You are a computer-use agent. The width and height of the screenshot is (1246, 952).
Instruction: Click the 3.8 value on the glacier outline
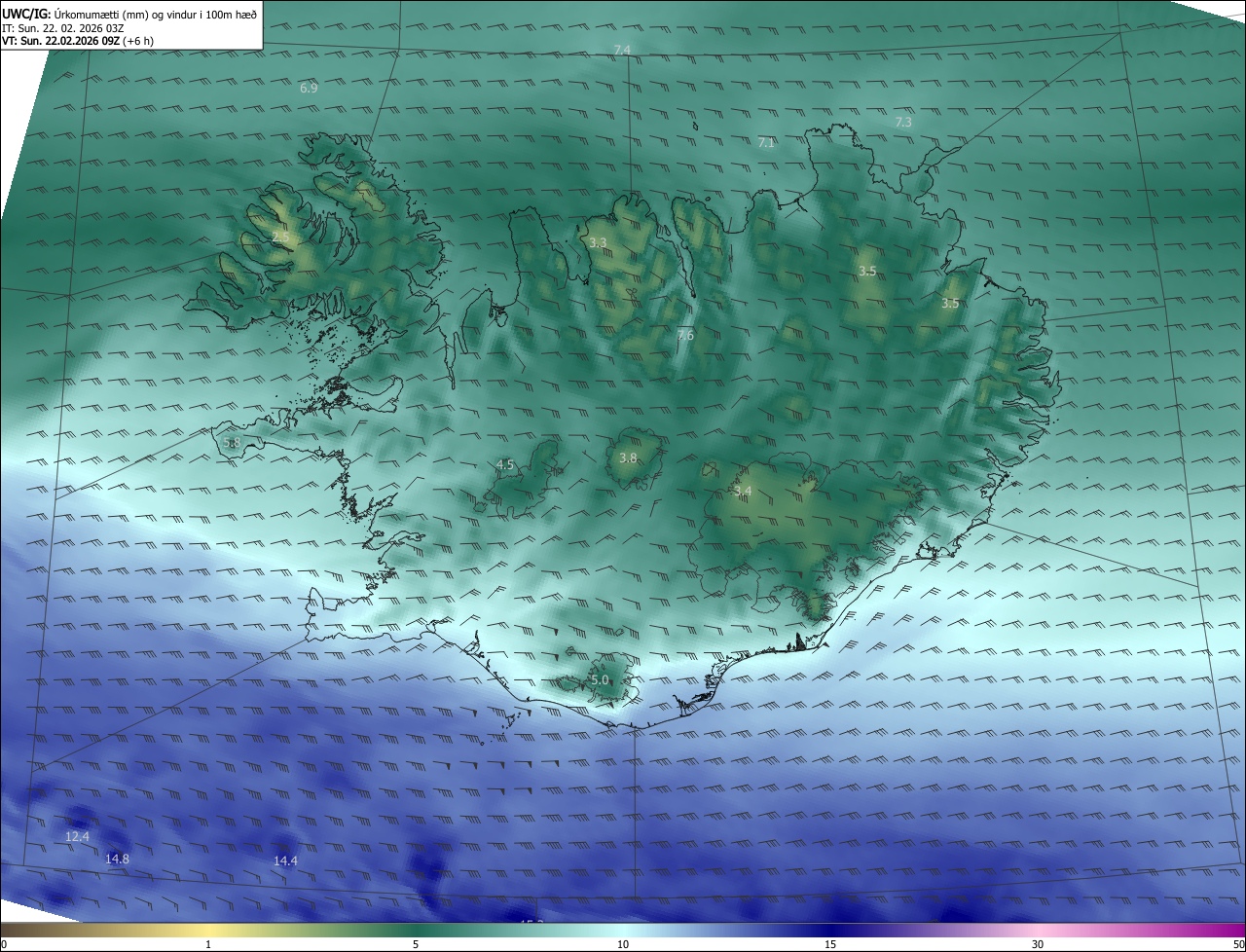click(x=629, y=458)
